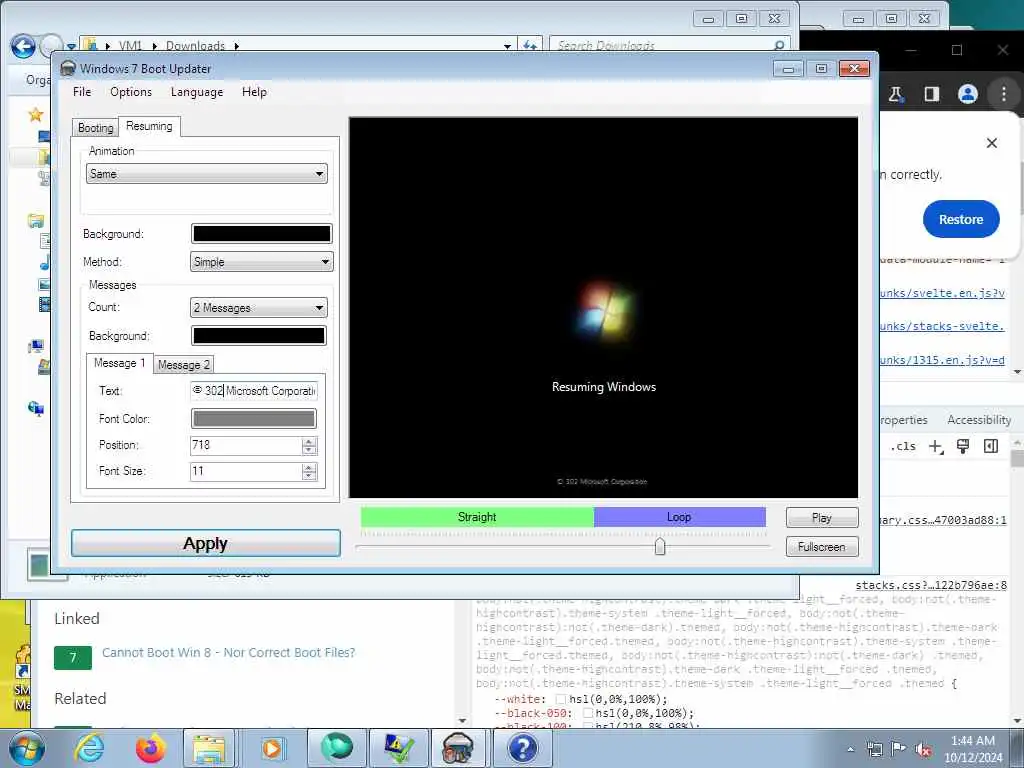Viewport: 1024px width, 768px height.
Task: Click the Position value field 718
Action: tap(246, 445)
